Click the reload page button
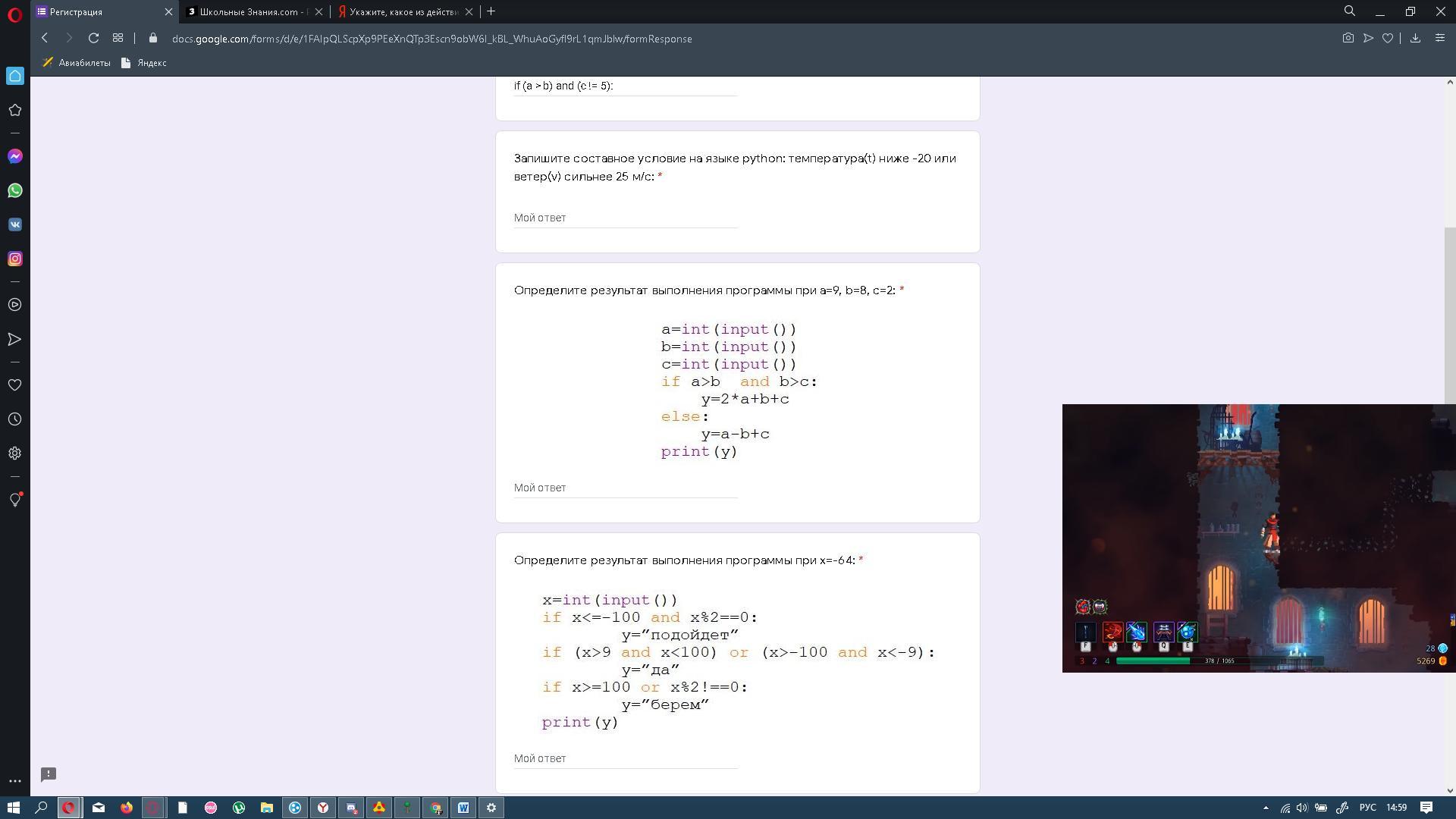 pyautogui.click(x=93, y=38)
